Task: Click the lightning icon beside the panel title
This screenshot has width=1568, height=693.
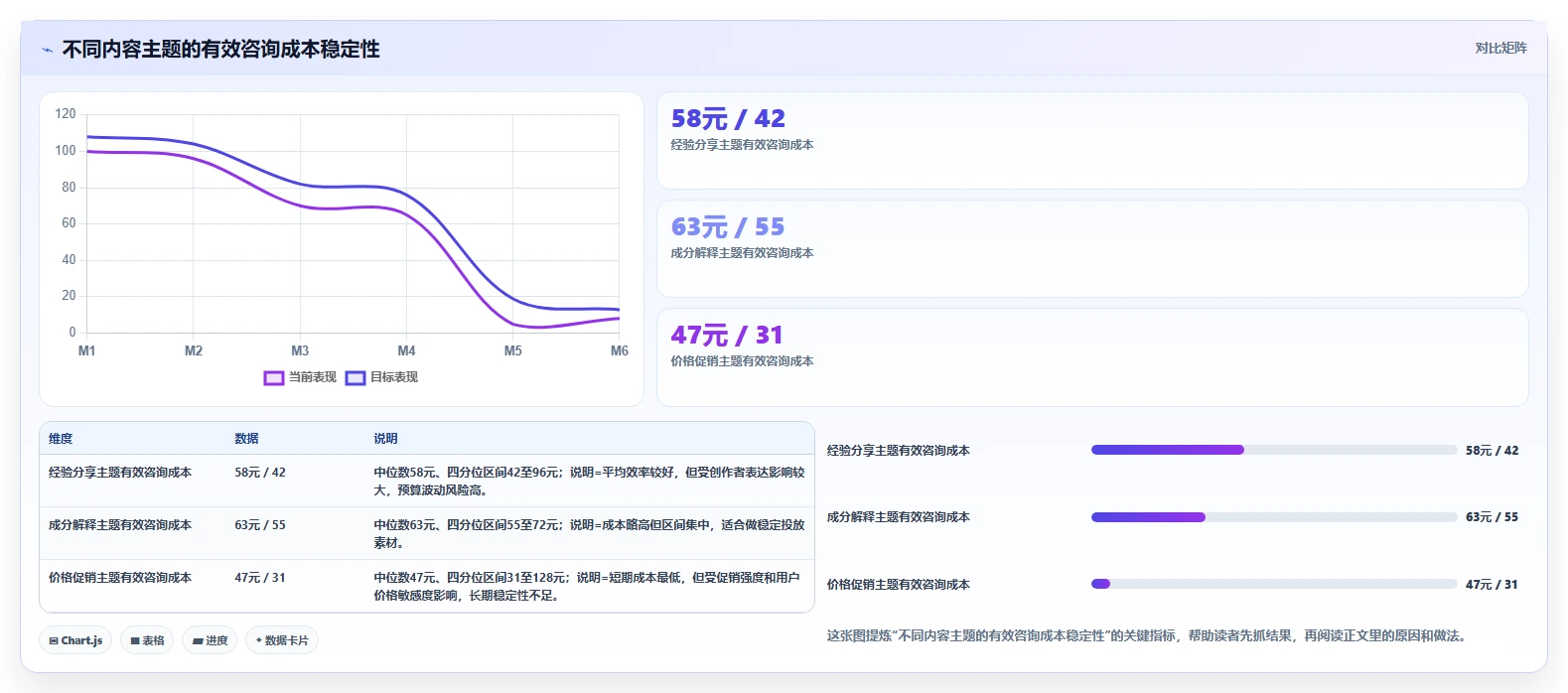Action: click(x=47, y=50)
